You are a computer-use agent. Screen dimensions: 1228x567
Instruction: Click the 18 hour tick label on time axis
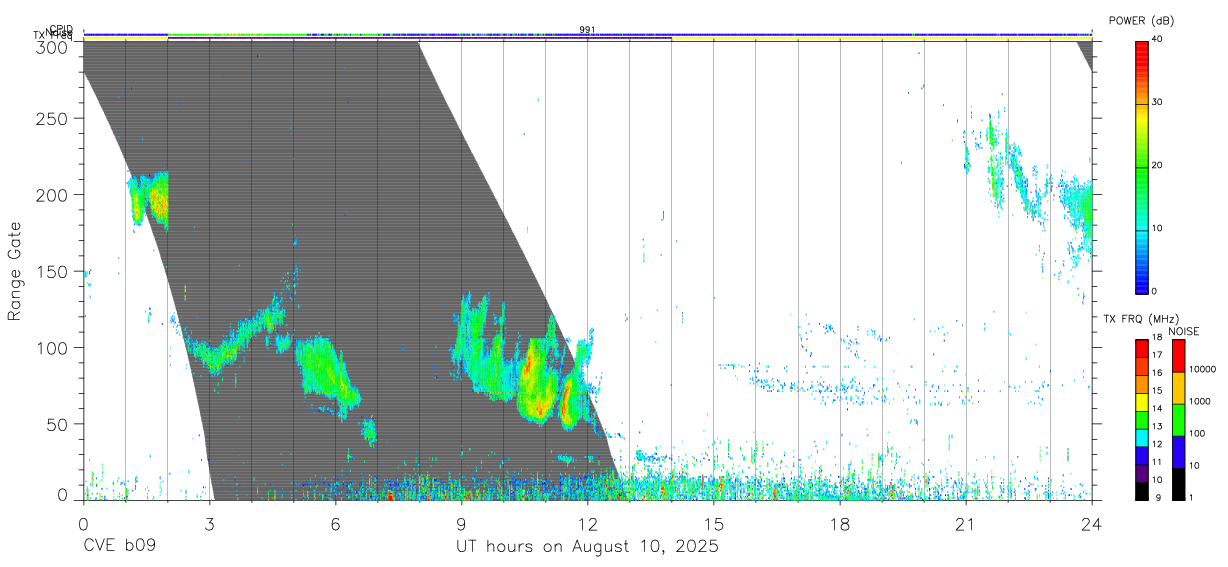[839, 525]
